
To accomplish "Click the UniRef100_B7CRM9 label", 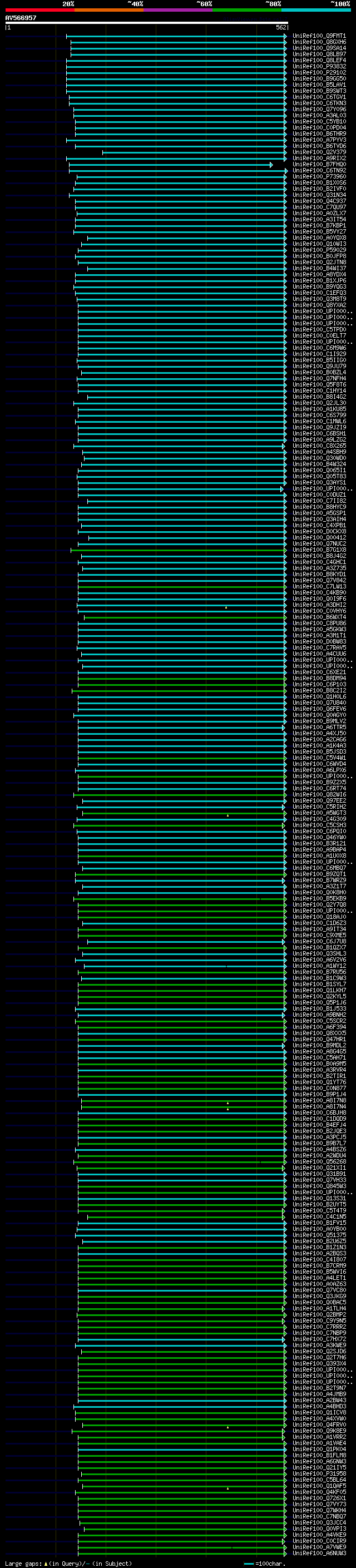I will tap(319, 1265).
